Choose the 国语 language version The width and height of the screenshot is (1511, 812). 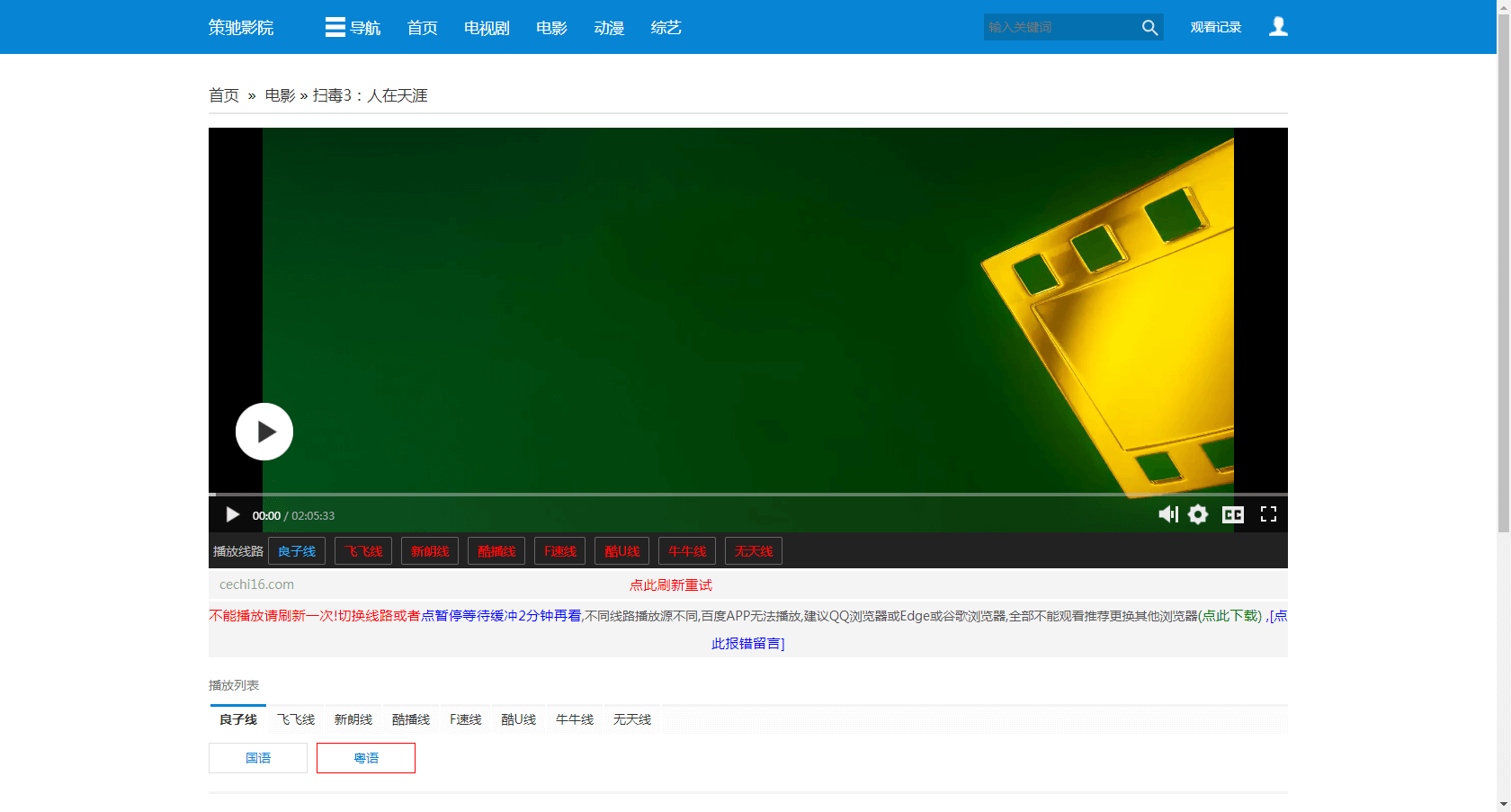coord(258,758)
